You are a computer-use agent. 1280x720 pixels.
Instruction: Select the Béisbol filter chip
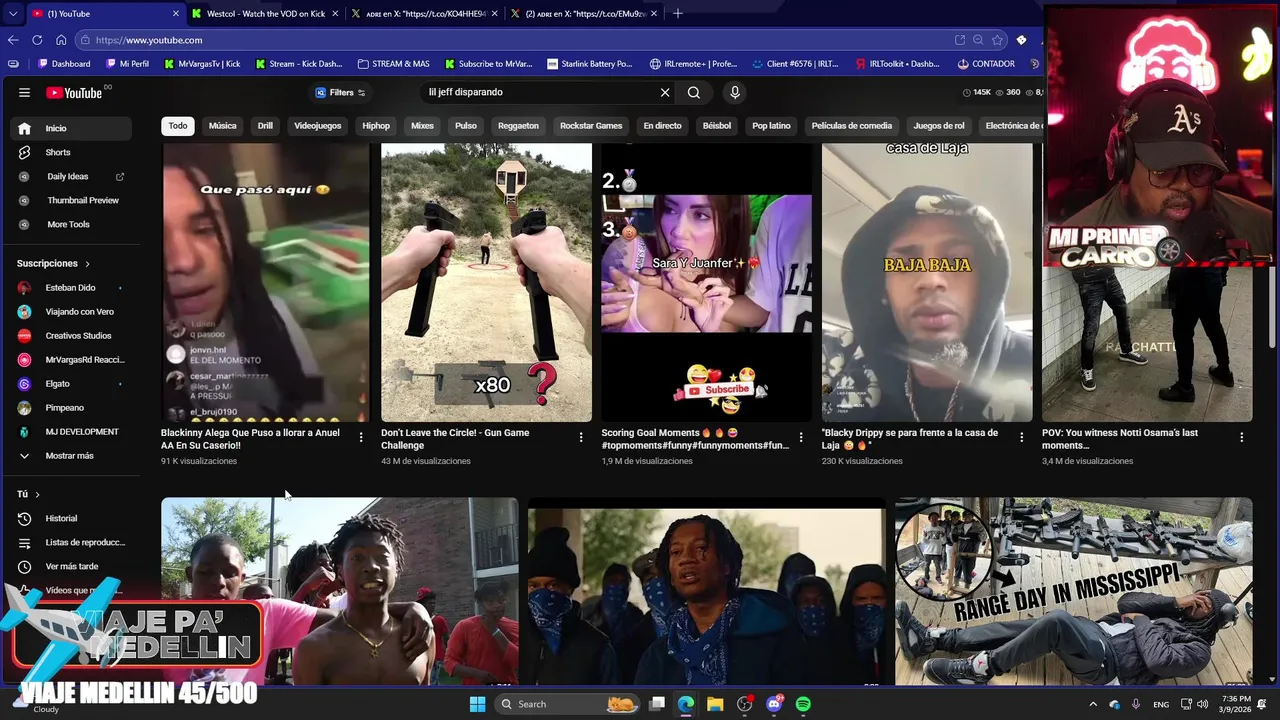click(717, 126)
